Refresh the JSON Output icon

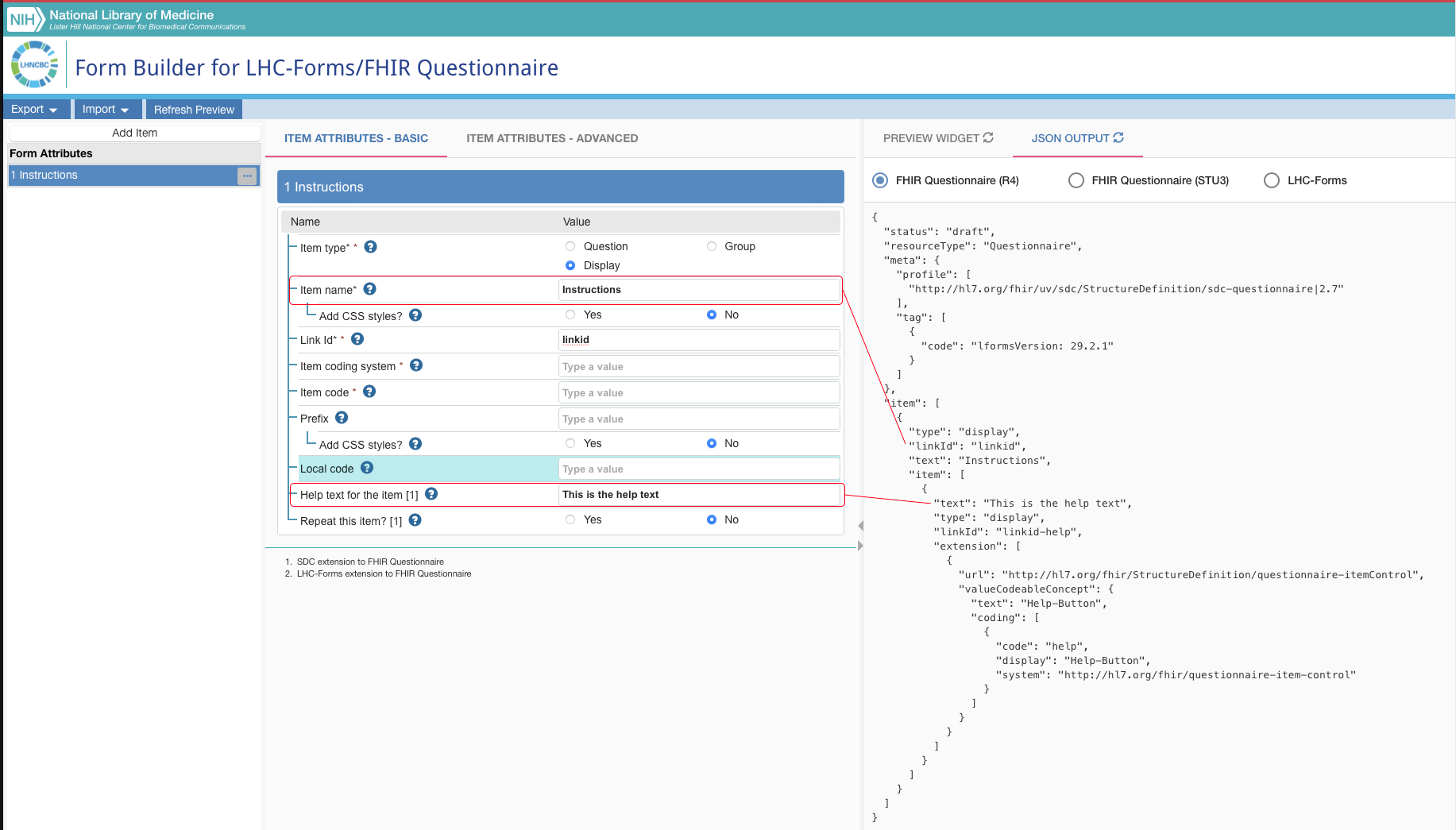[1118, 137]
